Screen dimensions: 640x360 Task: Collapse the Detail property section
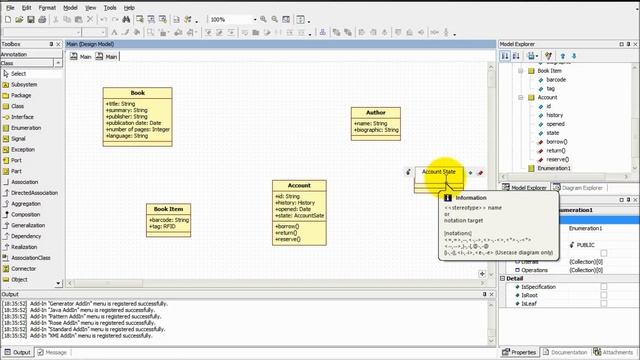pyautogui.click(x=502, y=278)
